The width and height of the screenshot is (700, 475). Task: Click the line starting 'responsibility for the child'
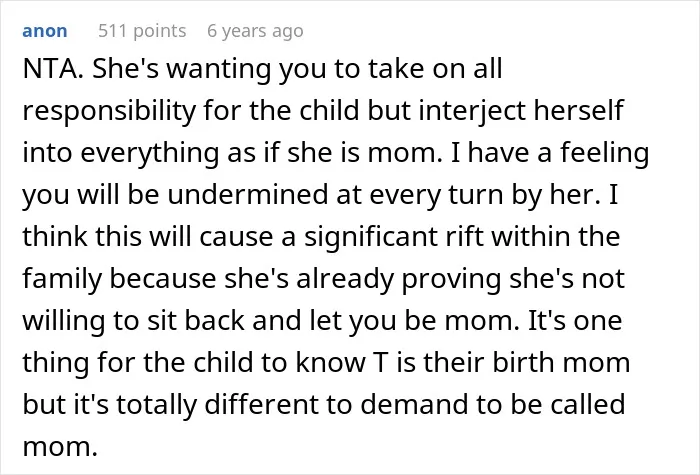click(x=323, y=110)
